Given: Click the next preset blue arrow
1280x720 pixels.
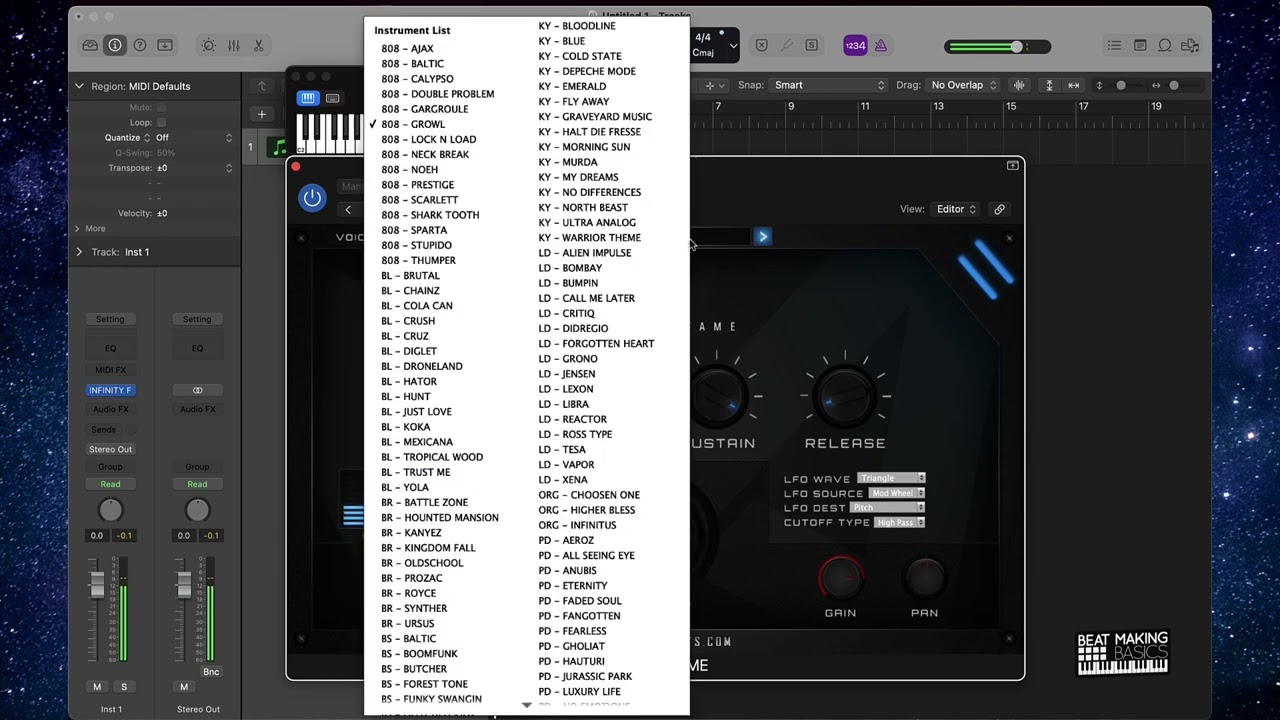Looking at the screenshot, I should [x=763, y=237].
